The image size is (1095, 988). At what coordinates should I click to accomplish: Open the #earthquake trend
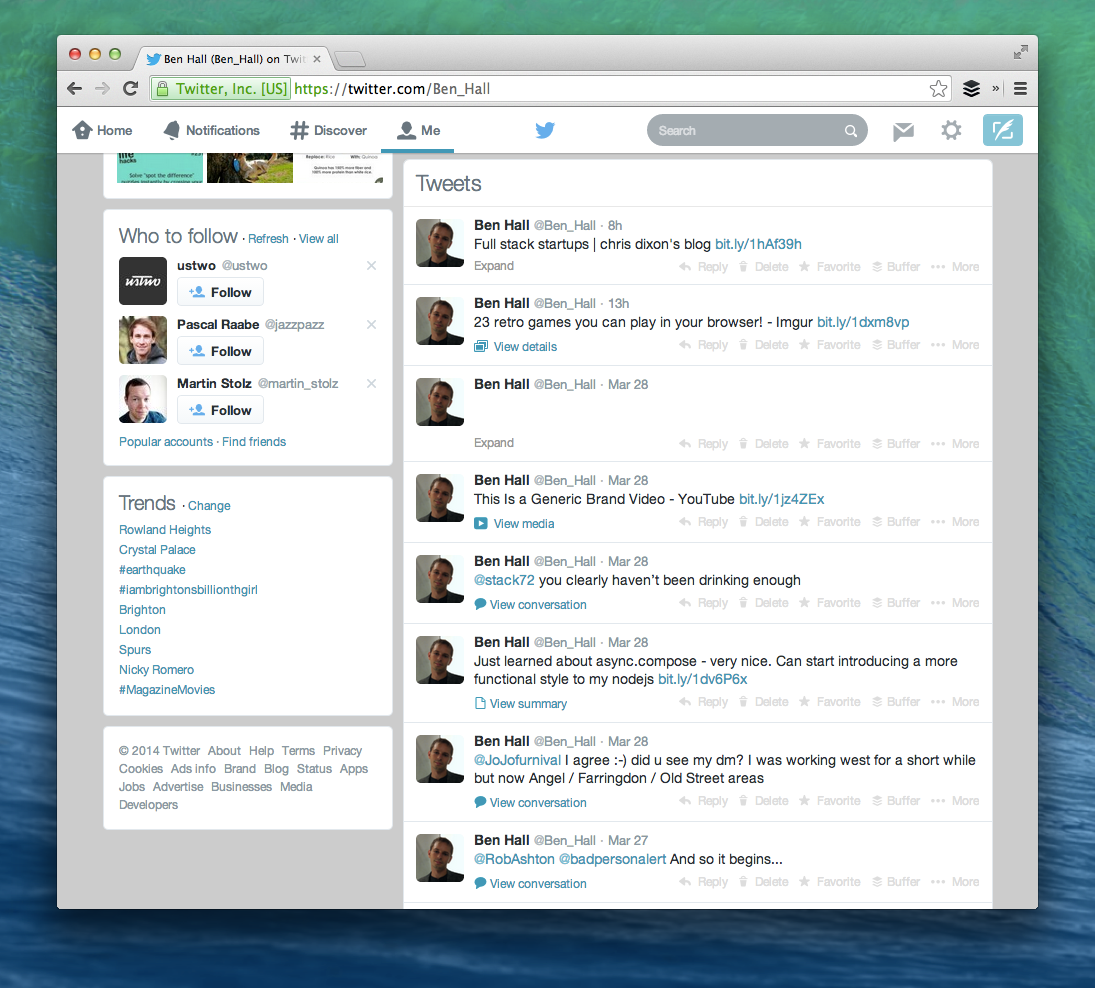[152, 570]
